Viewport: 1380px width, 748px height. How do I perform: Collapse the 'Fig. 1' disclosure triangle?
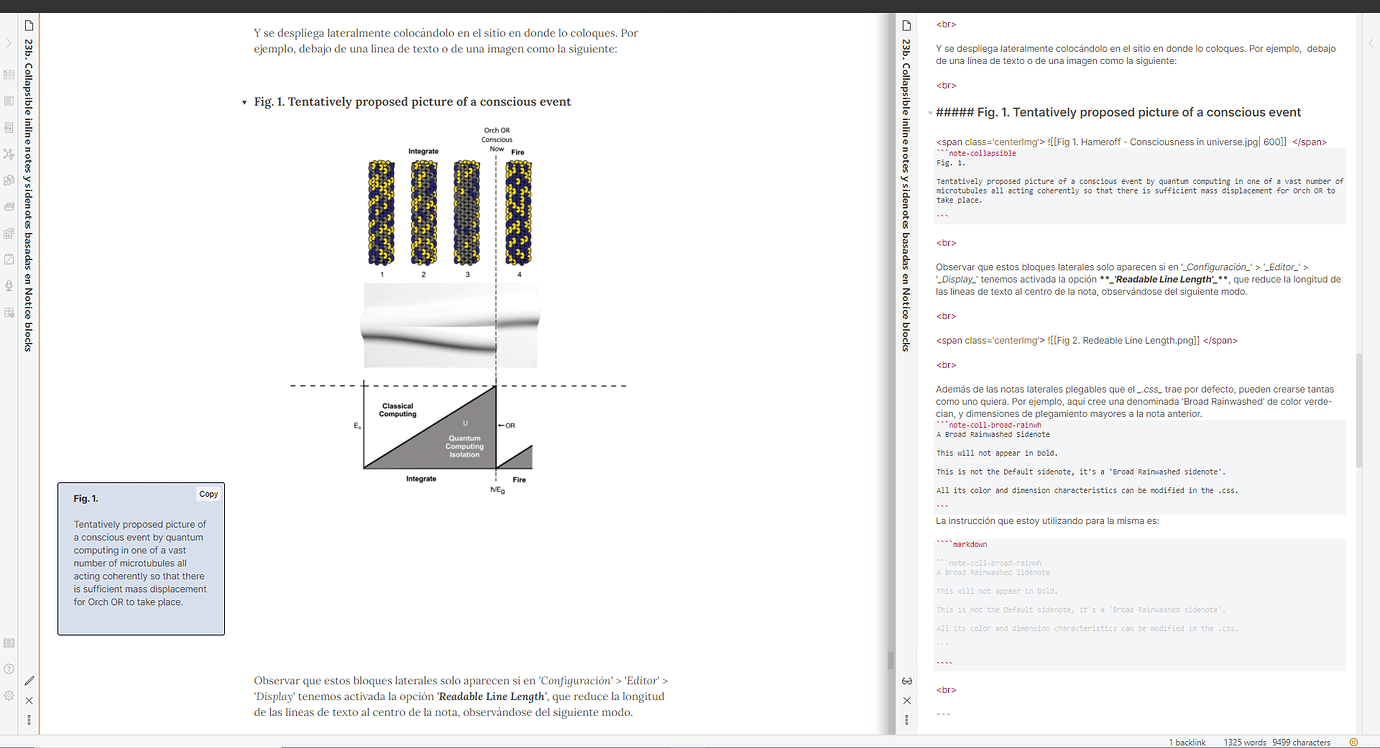click(243, 101)
